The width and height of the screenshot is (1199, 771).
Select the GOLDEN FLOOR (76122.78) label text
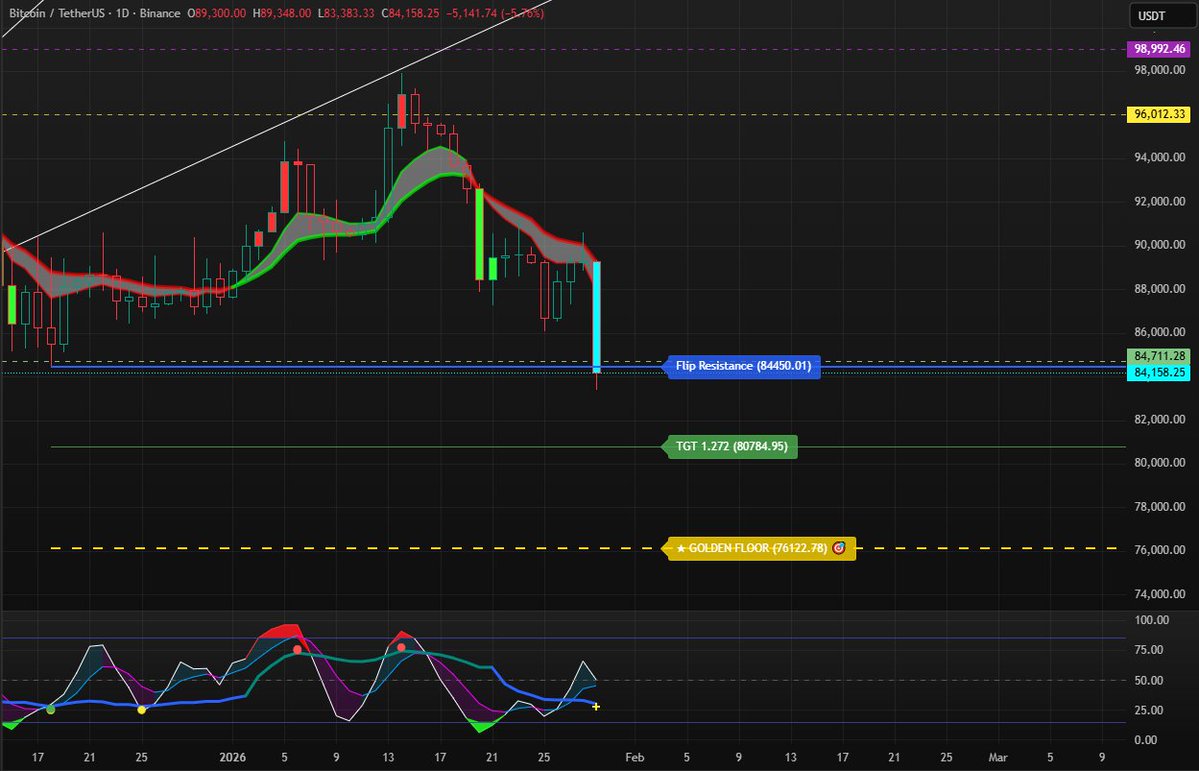tap(758, 548)
